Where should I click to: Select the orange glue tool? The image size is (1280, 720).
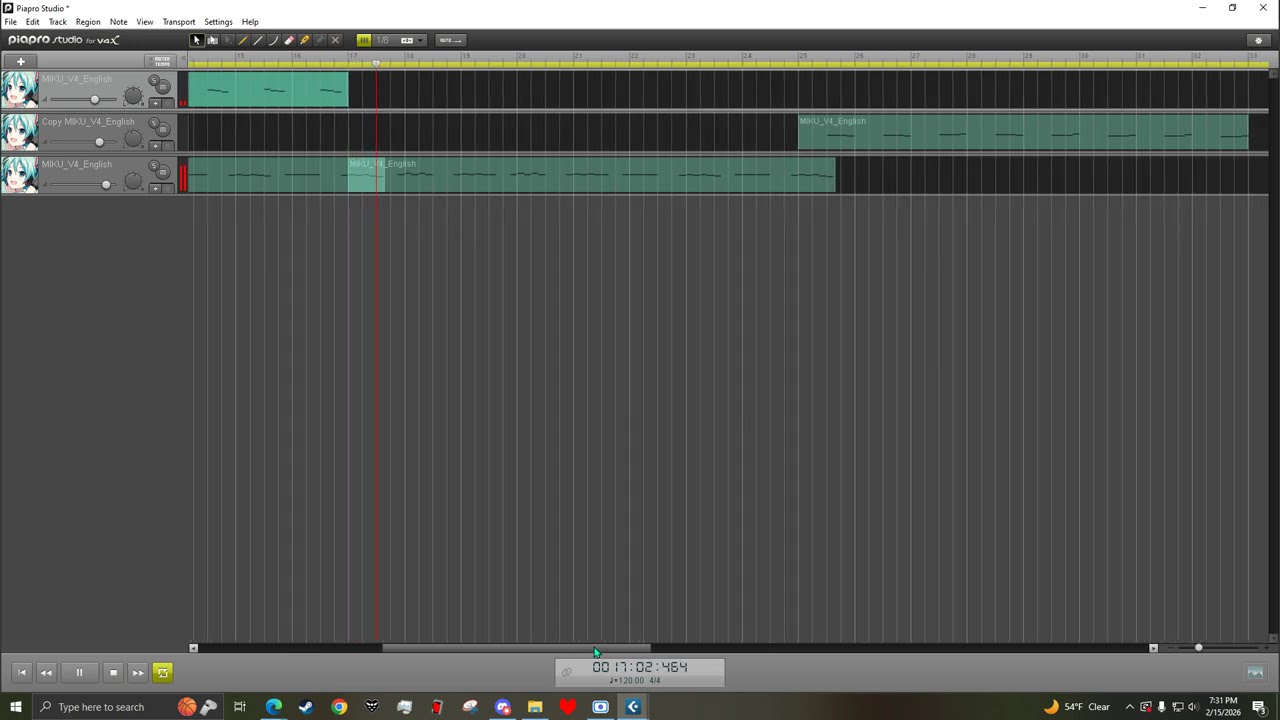(305, 40)
